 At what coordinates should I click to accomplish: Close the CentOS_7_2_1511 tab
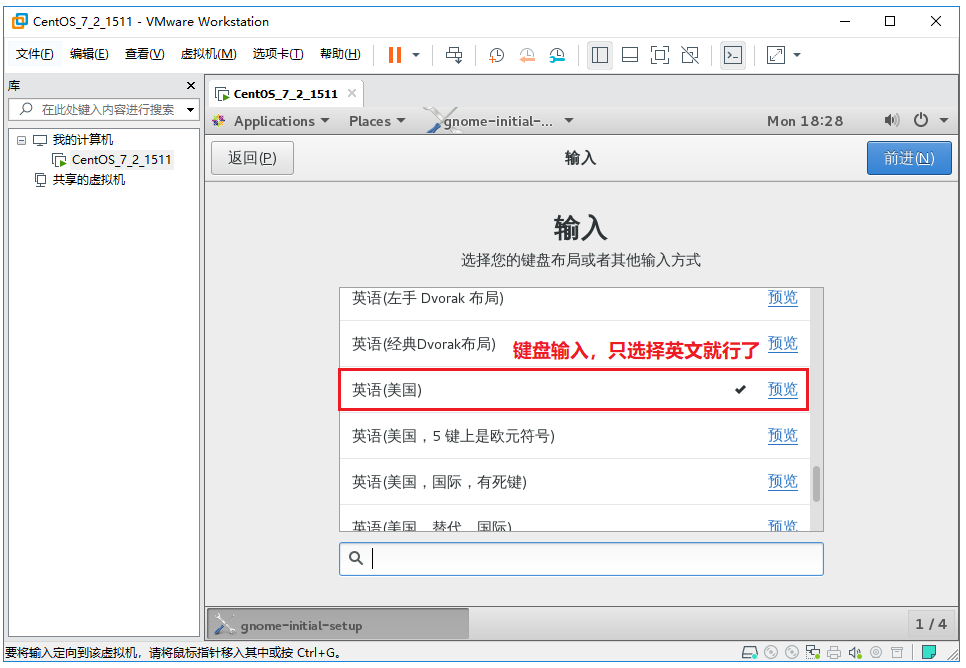[352, 93]
